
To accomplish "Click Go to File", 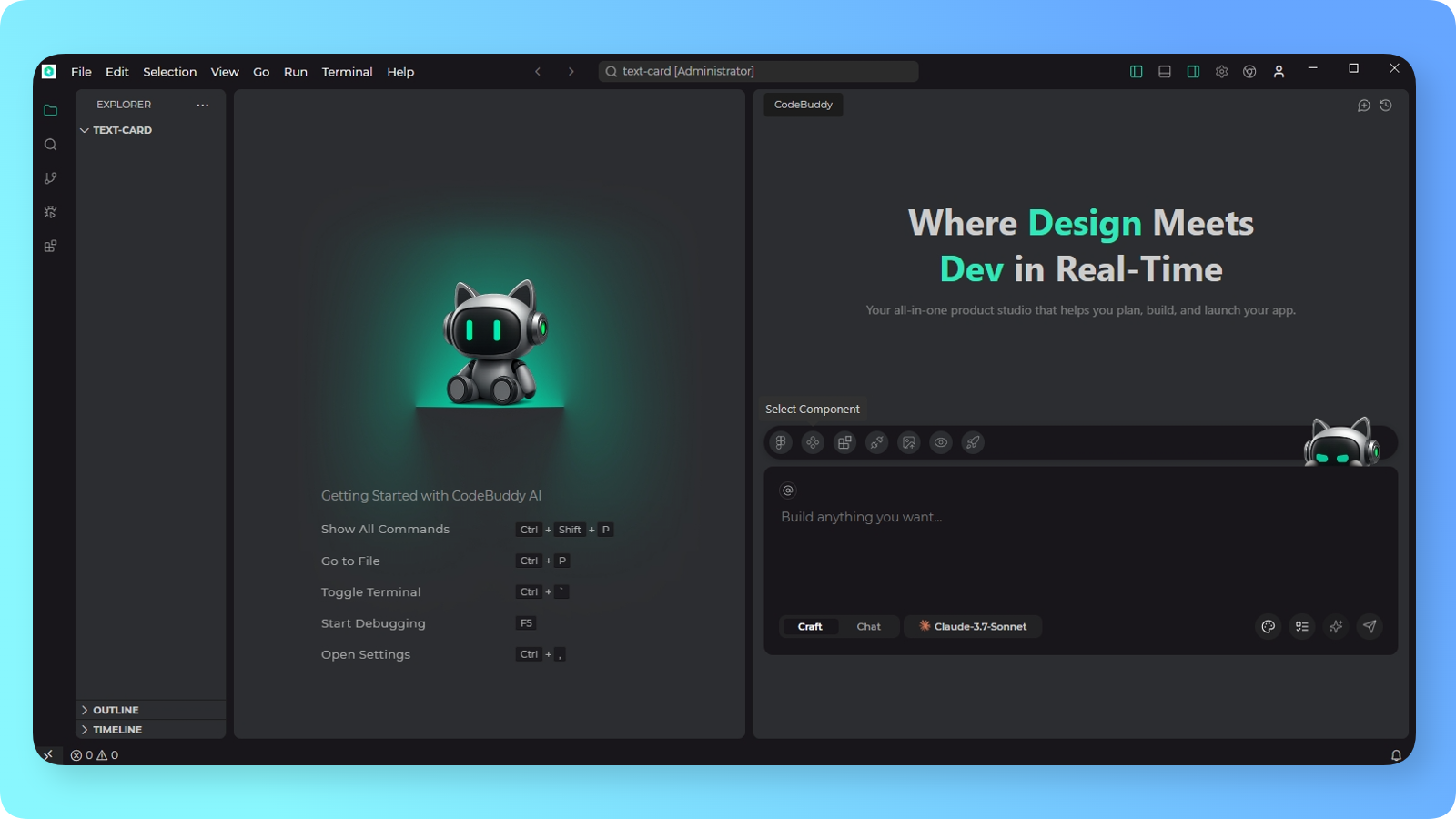I will pos(350,561).
